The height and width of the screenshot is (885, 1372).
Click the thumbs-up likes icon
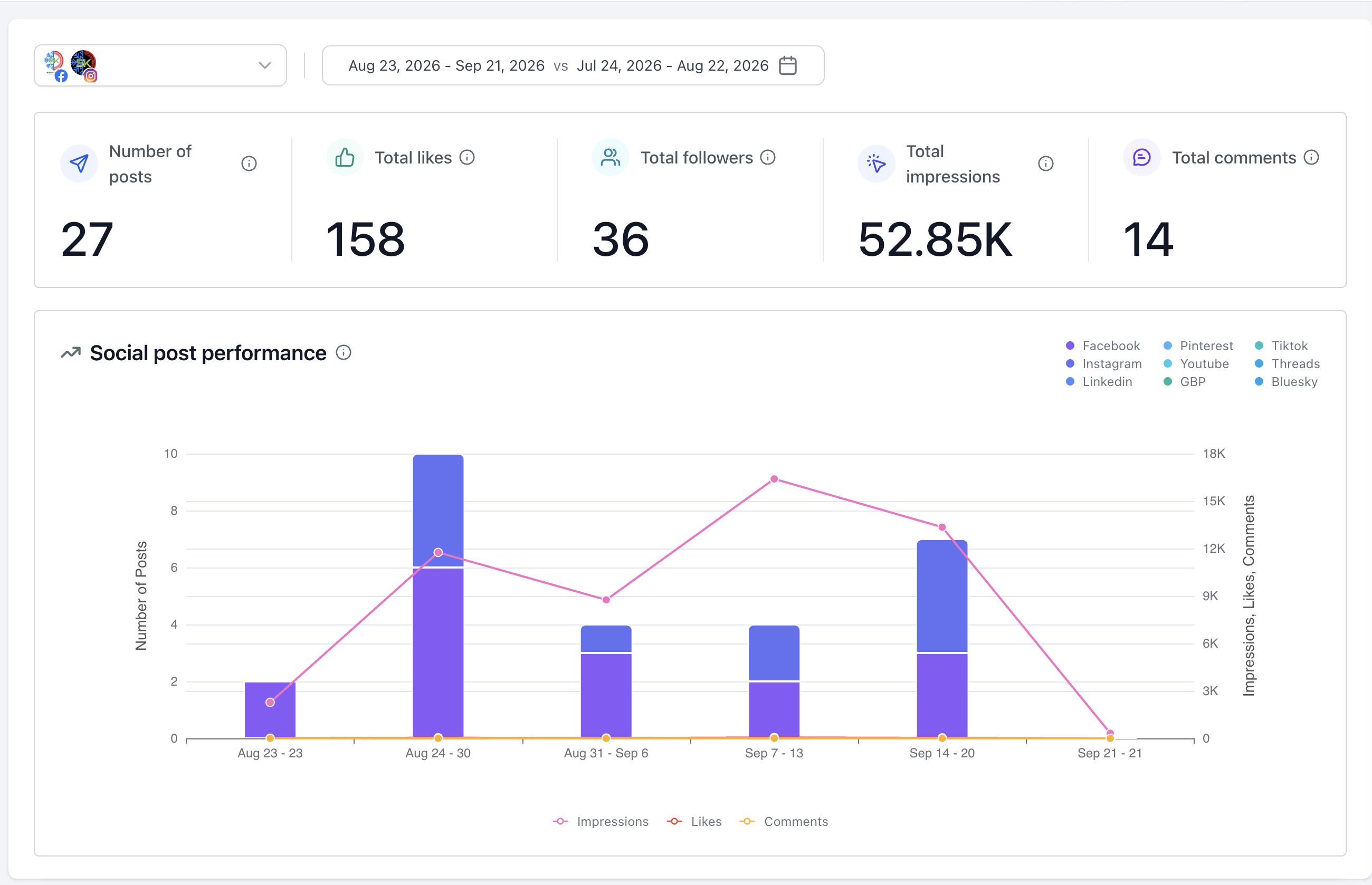[x=345, y=158]
